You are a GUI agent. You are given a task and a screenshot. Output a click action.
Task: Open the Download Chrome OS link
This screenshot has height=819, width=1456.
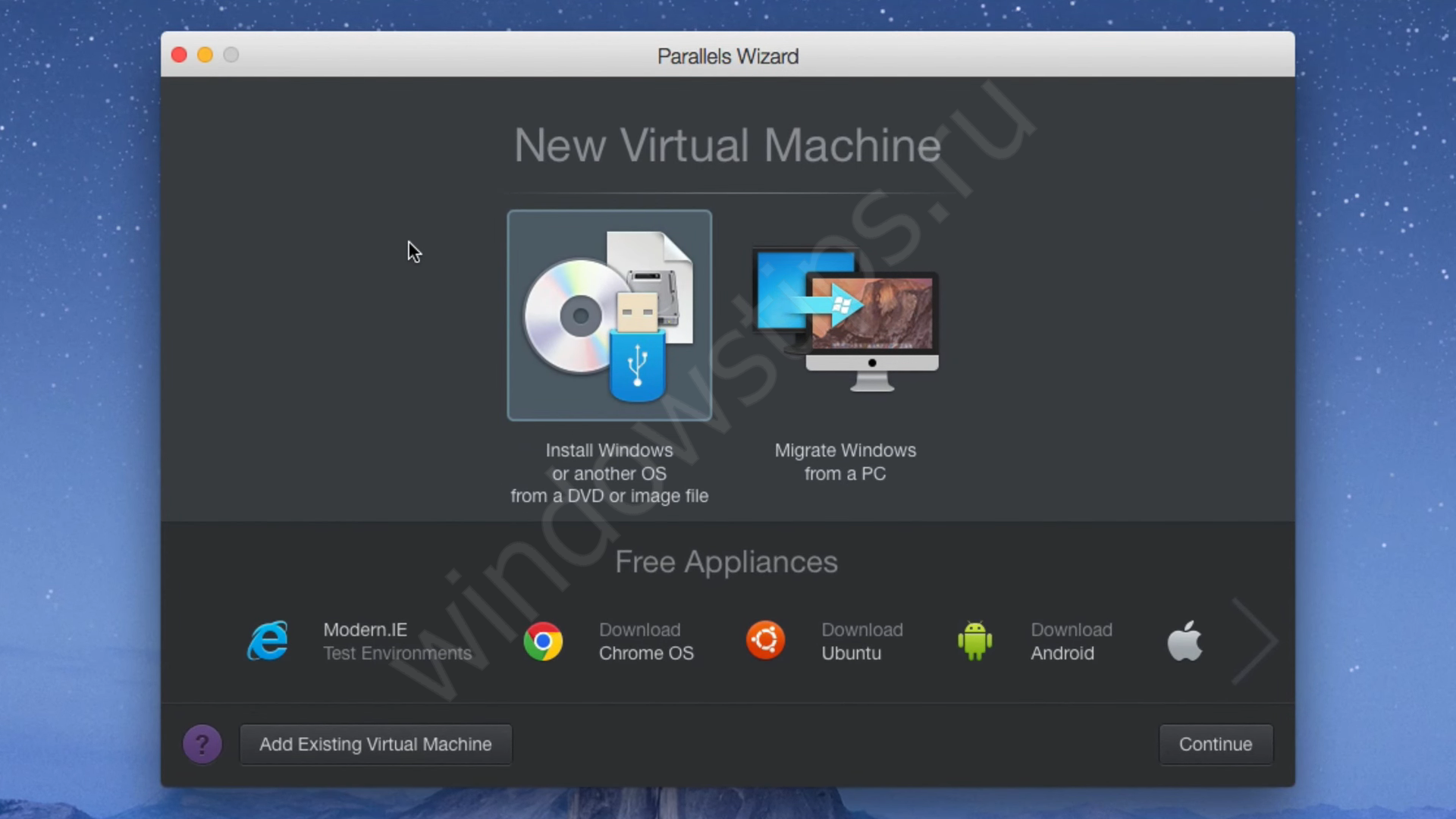coord(645,642)
